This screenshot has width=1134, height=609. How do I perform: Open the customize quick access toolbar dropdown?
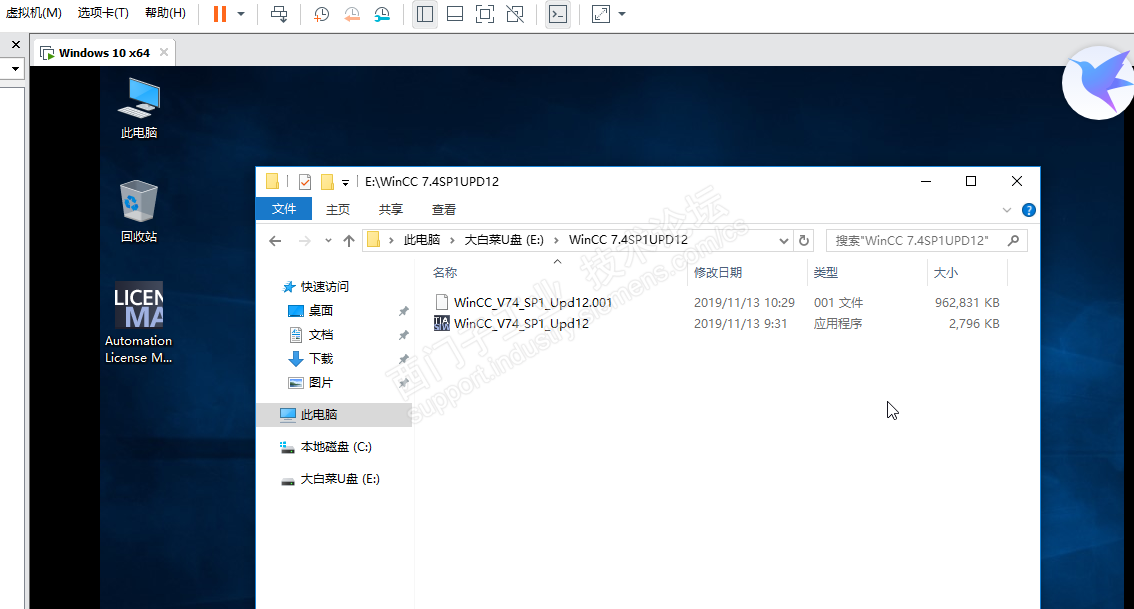tap(345, 182)
